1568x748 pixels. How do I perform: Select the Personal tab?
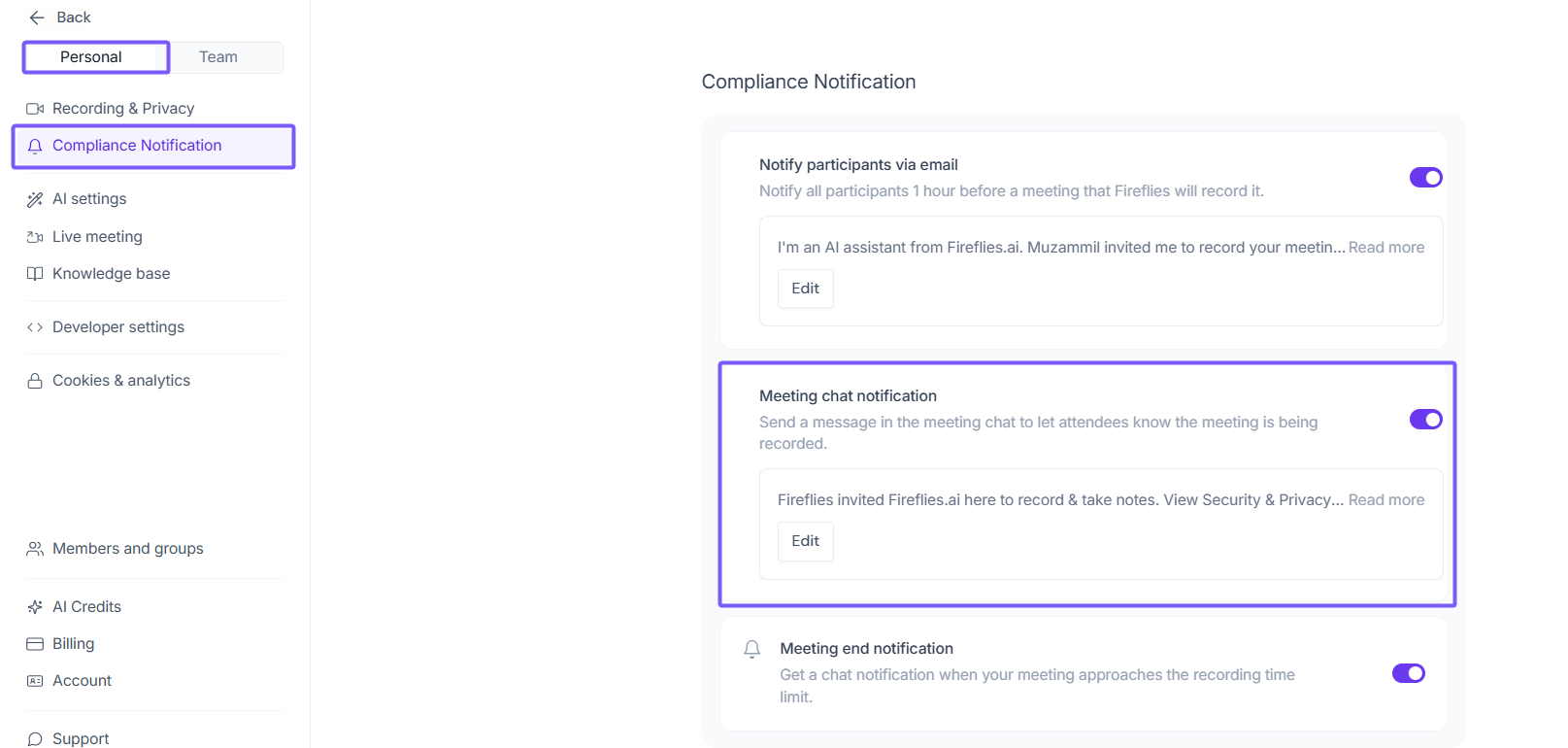point(91,57)
